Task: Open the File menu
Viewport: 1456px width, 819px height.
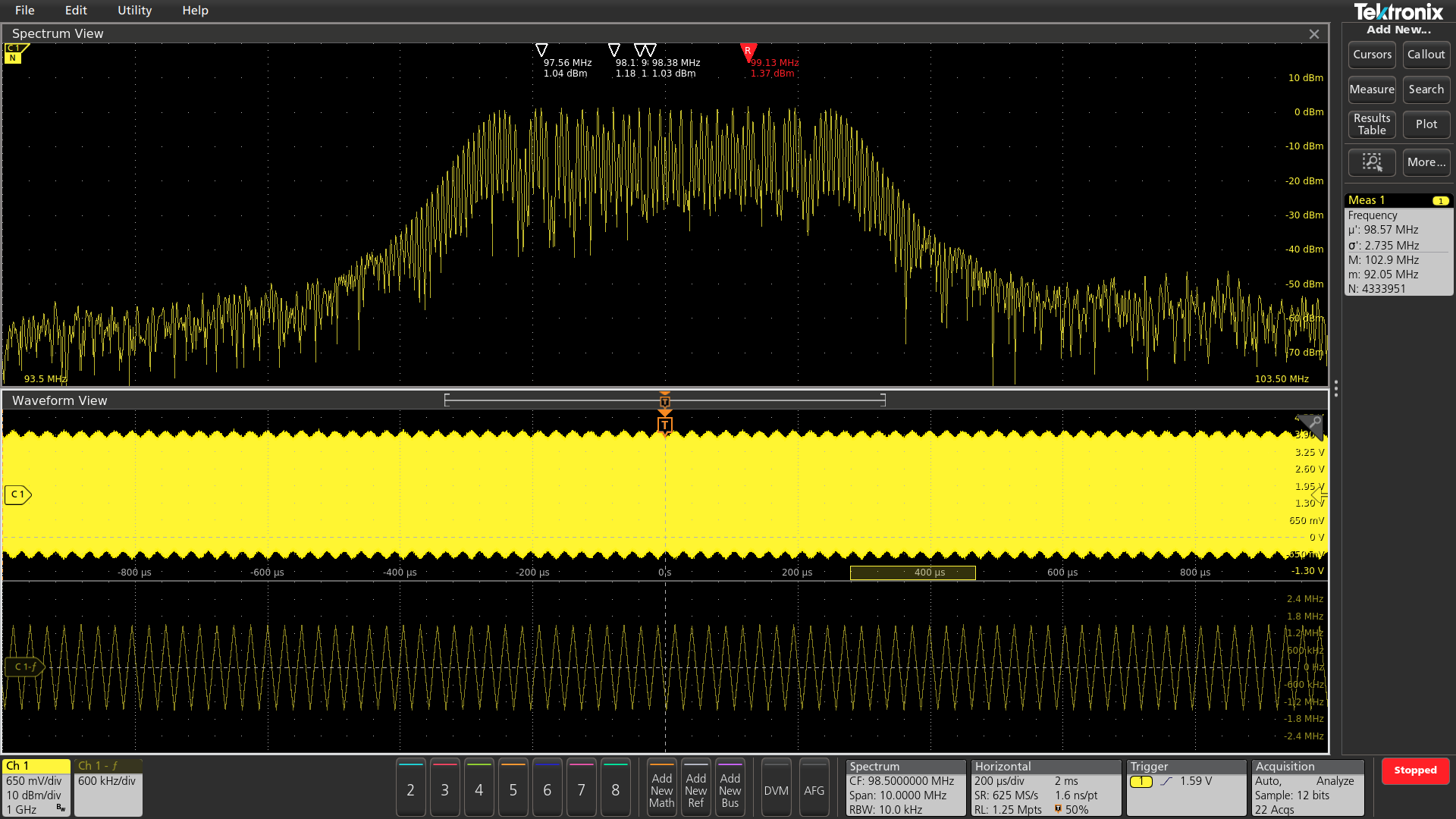Action: point(25,11)
